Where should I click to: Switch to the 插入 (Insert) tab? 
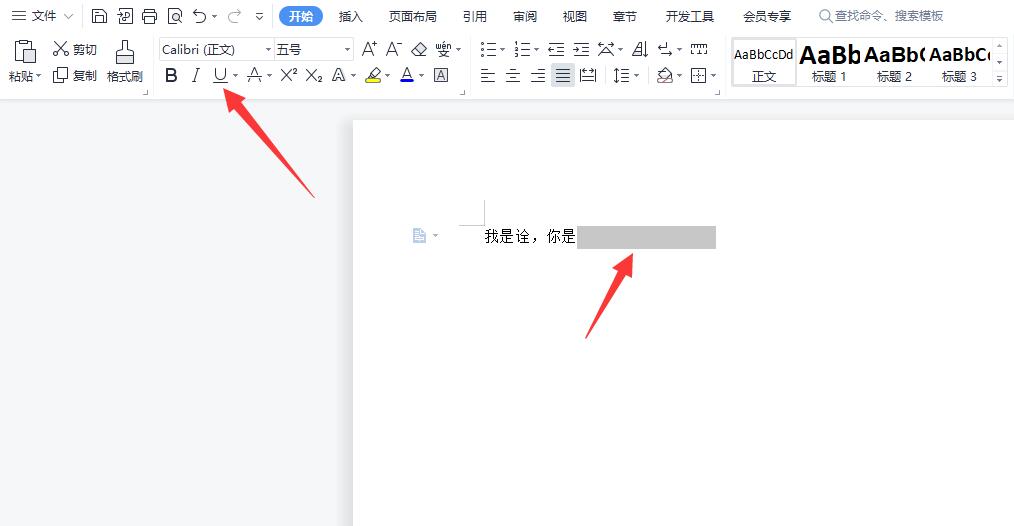point(351,16)
